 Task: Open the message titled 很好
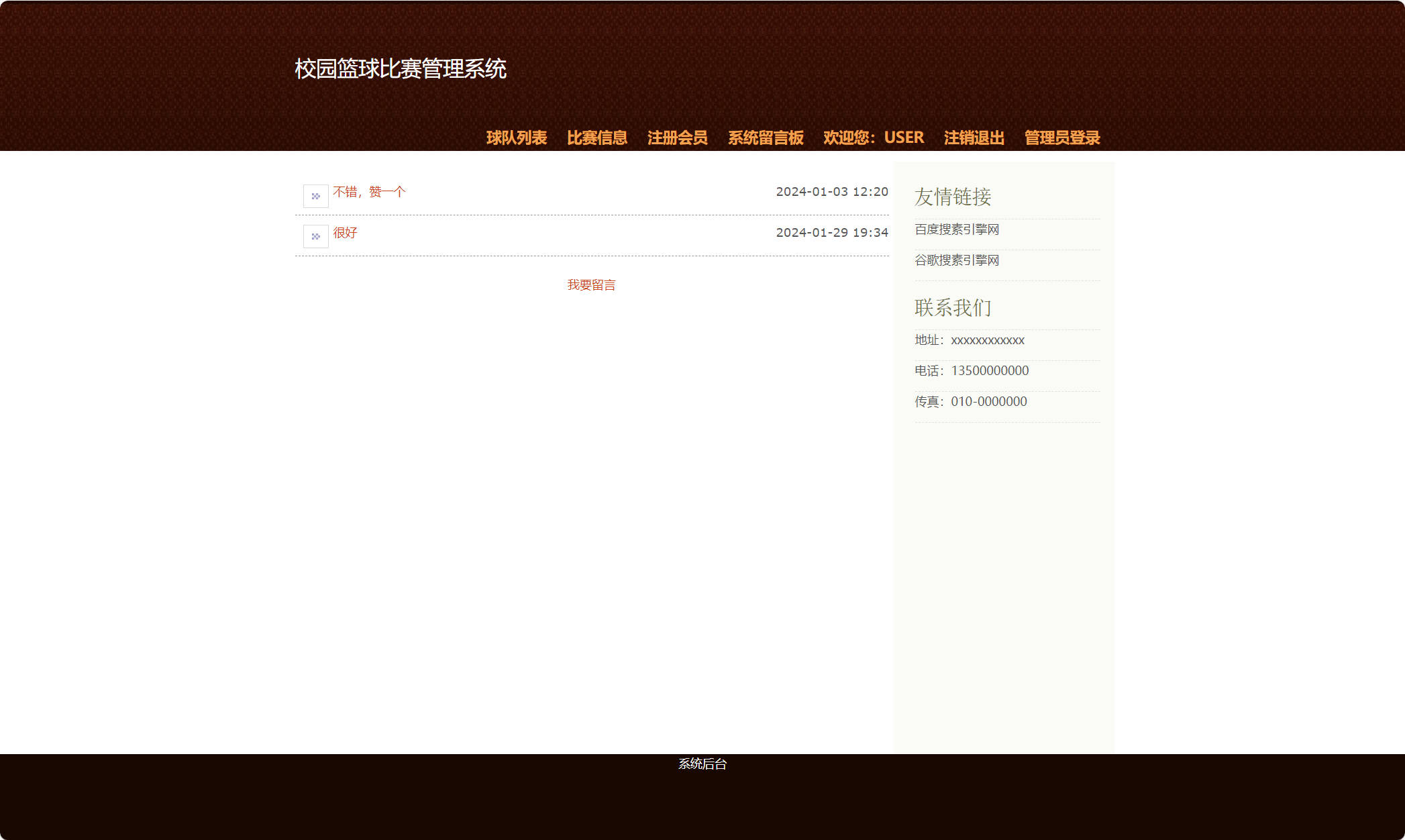click(344, 234)
